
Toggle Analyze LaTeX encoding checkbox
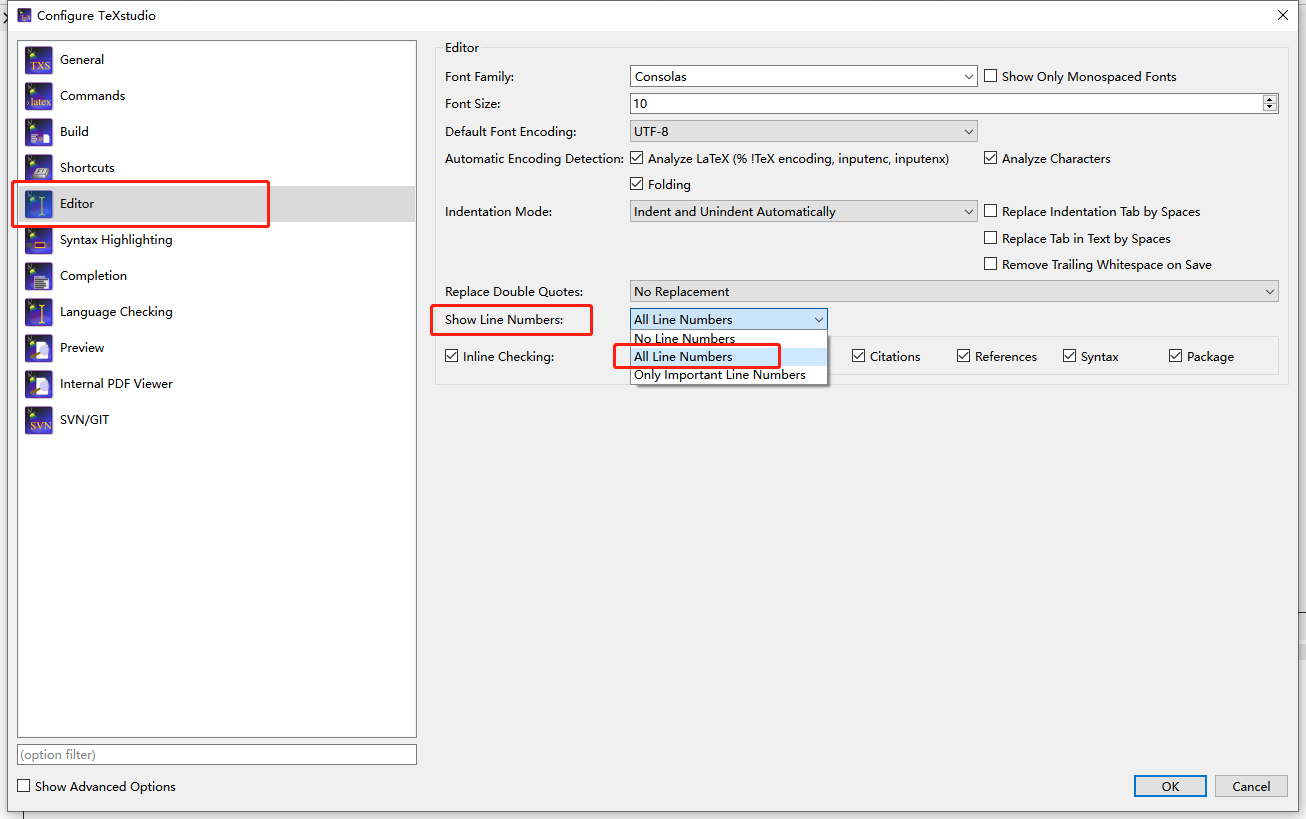(x=637, y=158)
